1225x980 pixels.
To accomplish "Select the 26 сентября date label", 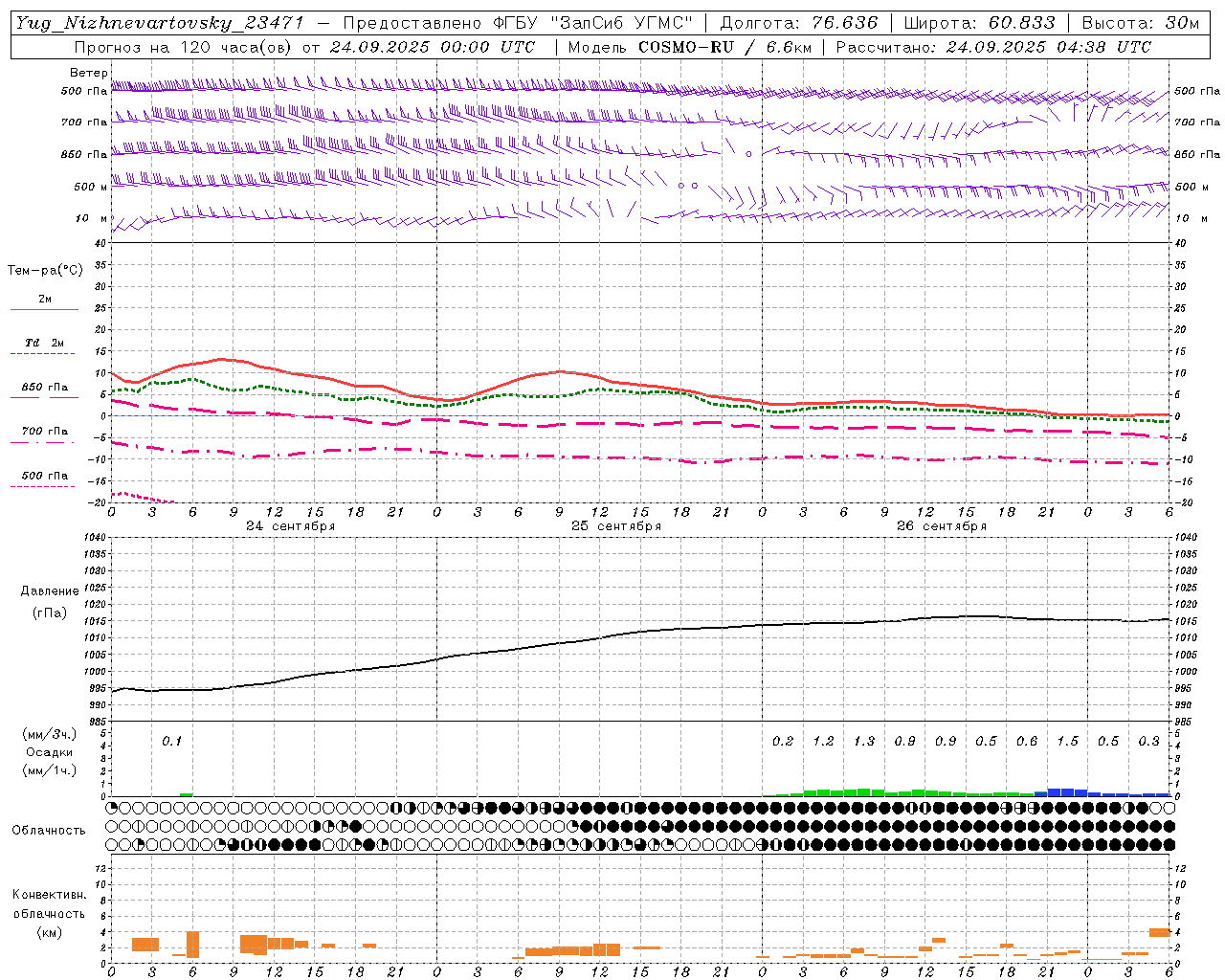I will [x=941, y=526].
